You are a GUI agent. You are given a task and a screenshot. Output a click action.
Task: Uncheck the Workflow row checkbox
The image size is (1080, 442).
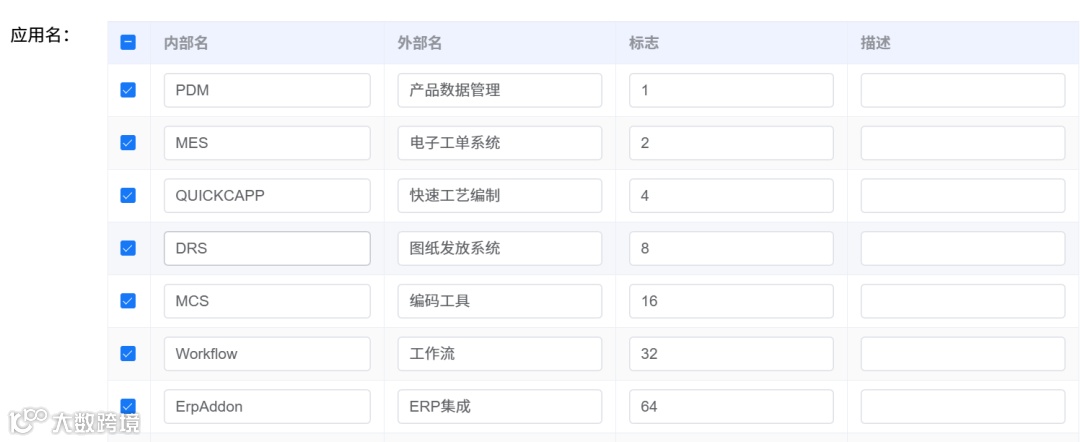coord(128,353)
